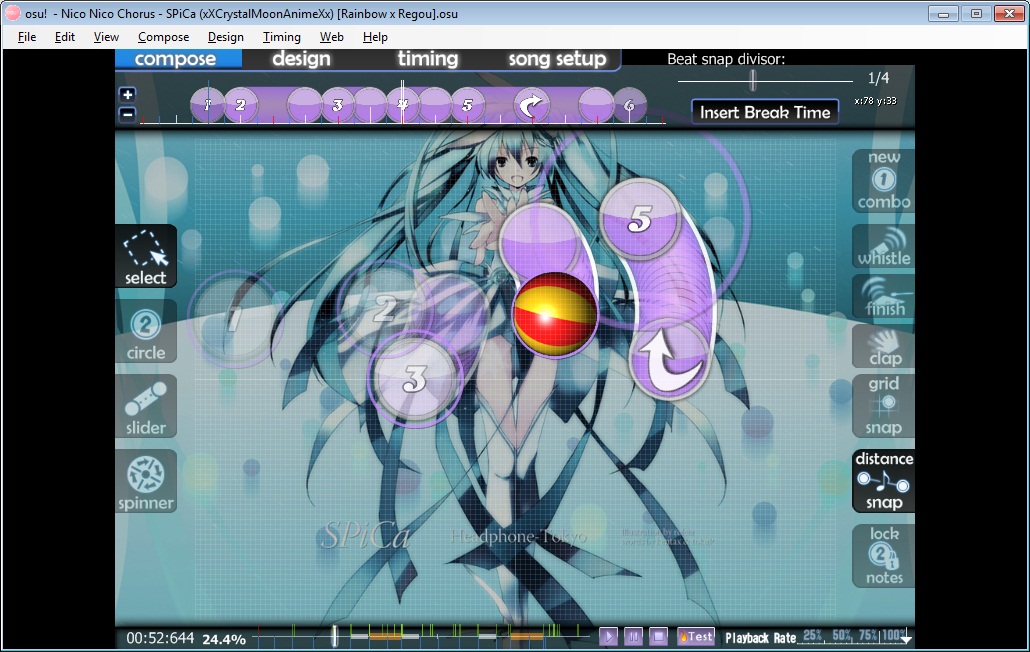Screen dimensions: 1030x652
Task: Select timeline object number 5
Action: [467, 105]
